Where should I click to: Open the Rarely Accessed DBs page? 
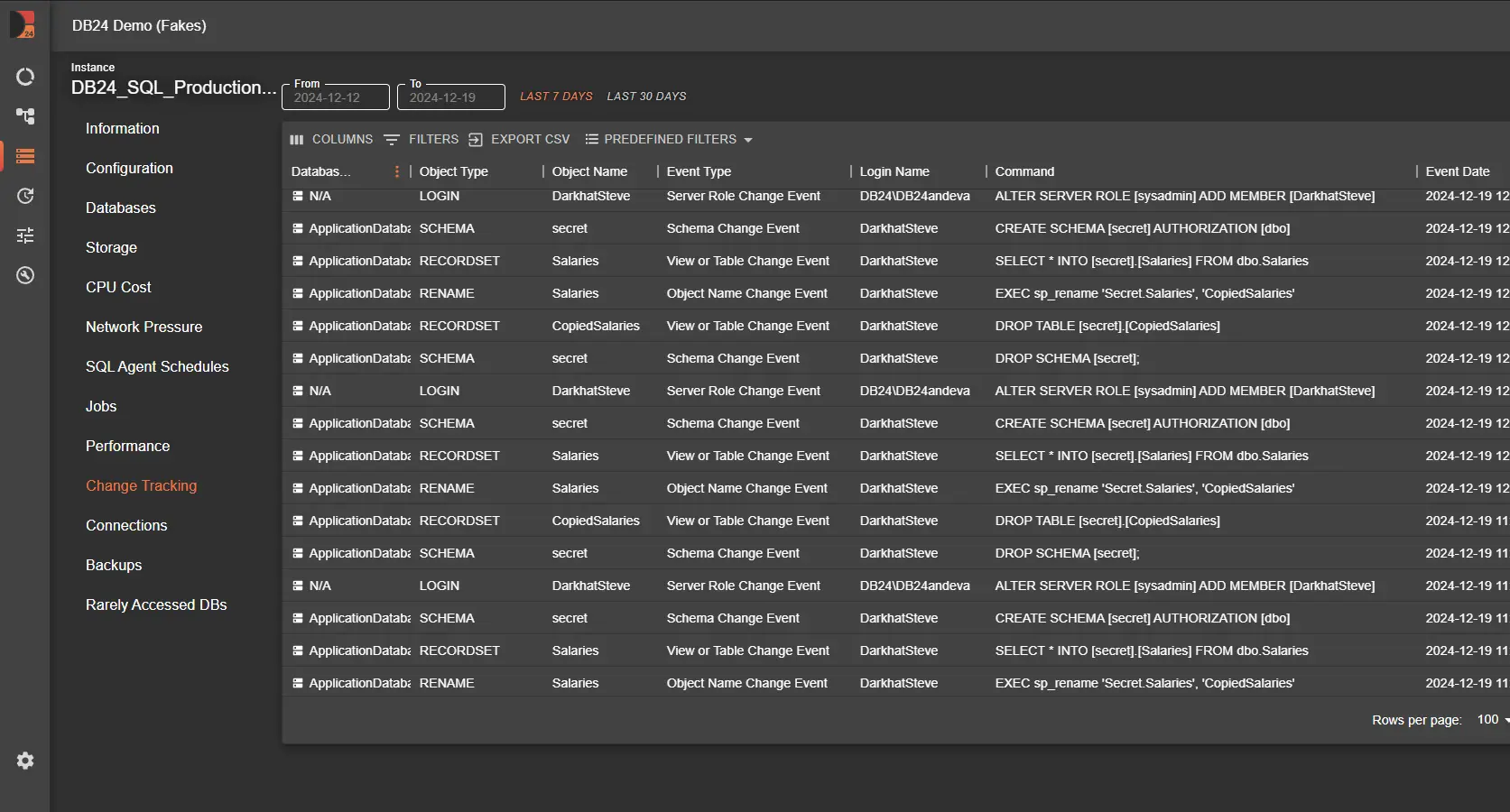tap(156, 604)
